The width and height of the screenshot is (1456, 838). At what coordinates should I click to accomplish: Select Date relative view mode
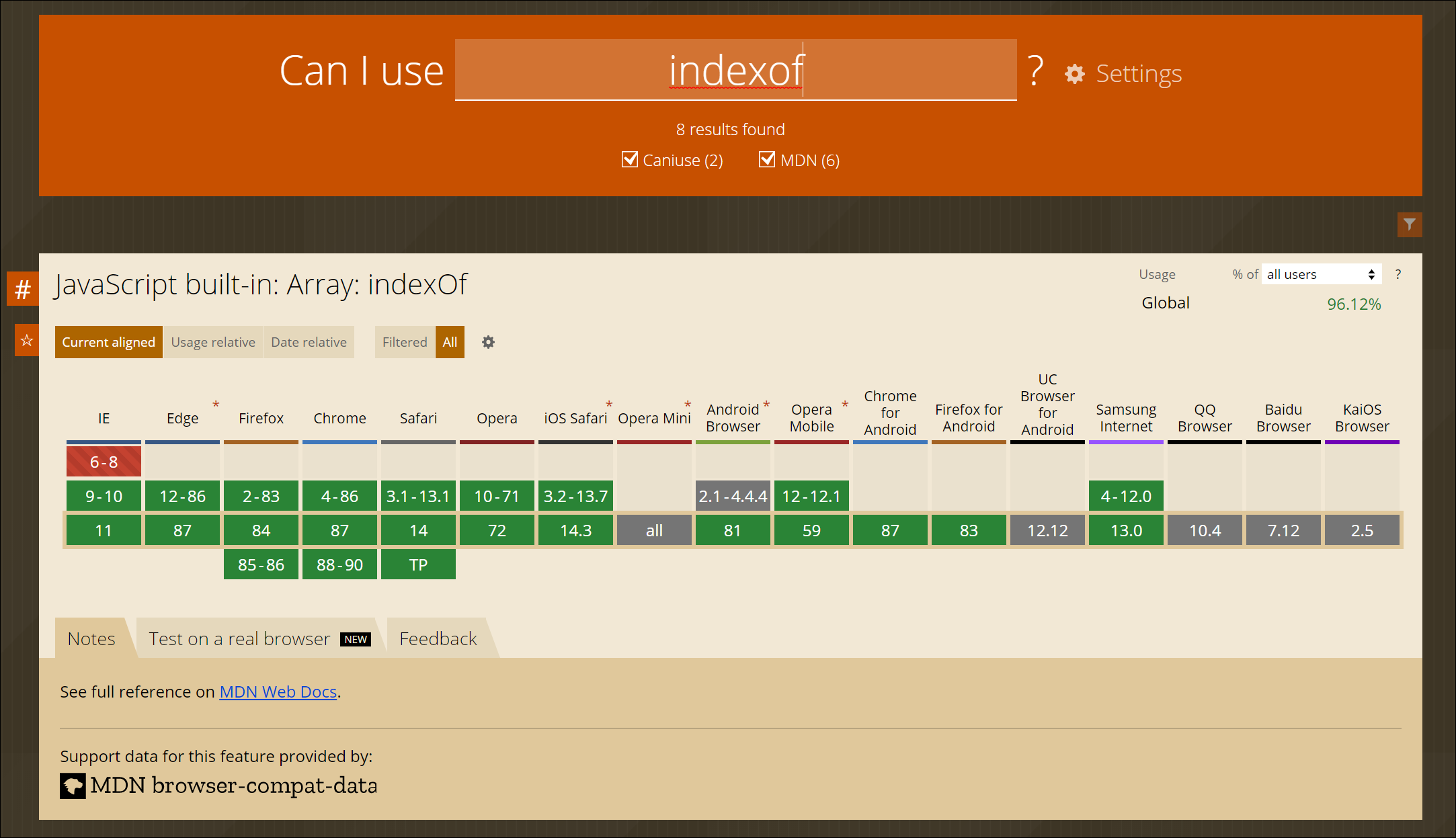pos(309,342)
